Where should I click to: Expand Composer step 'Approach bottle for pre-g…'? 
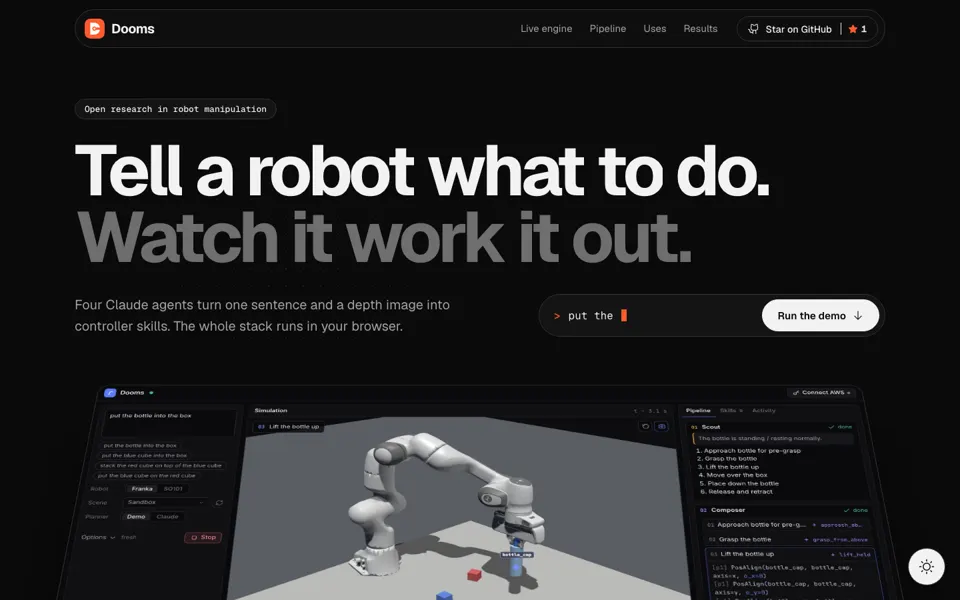[786, 525]
